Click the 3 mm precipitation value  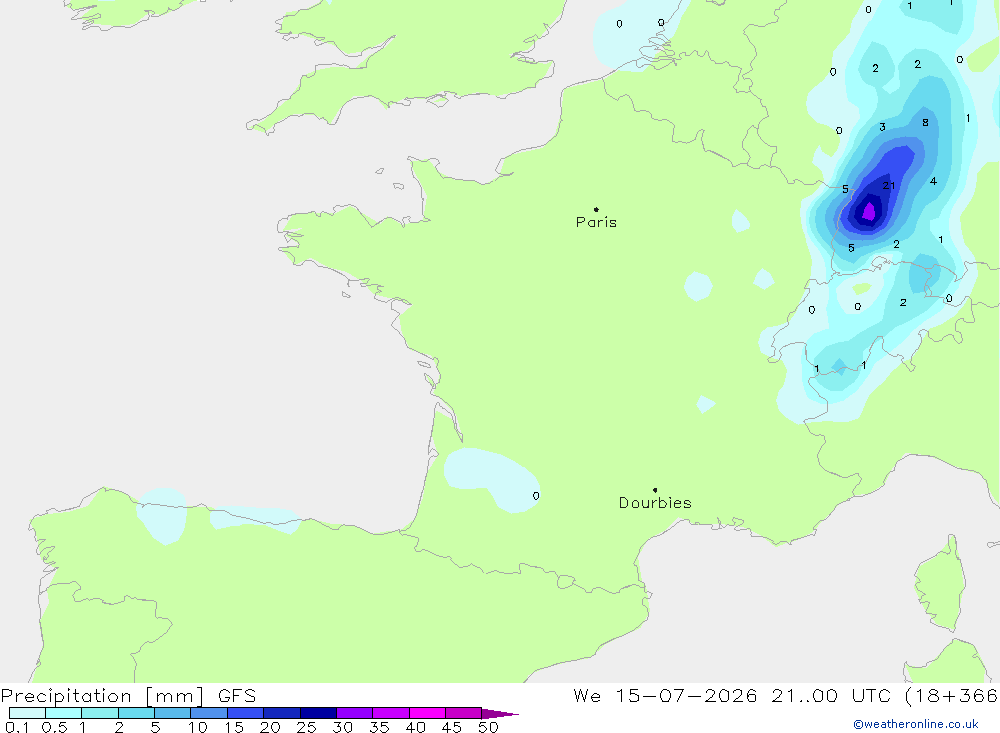tap(883, 127)
